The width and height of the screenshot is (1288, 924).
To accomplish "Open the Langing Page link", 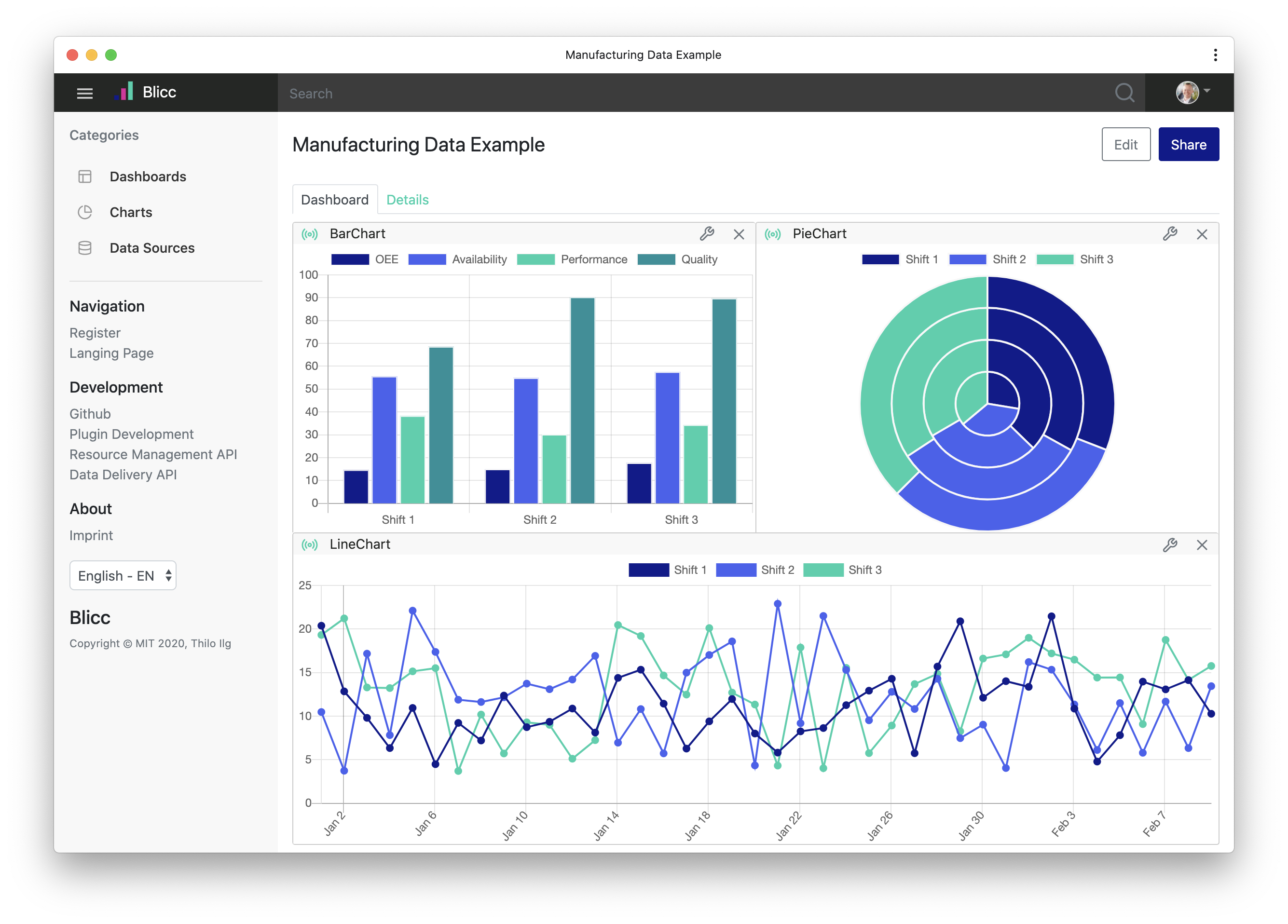I will 111,353.
